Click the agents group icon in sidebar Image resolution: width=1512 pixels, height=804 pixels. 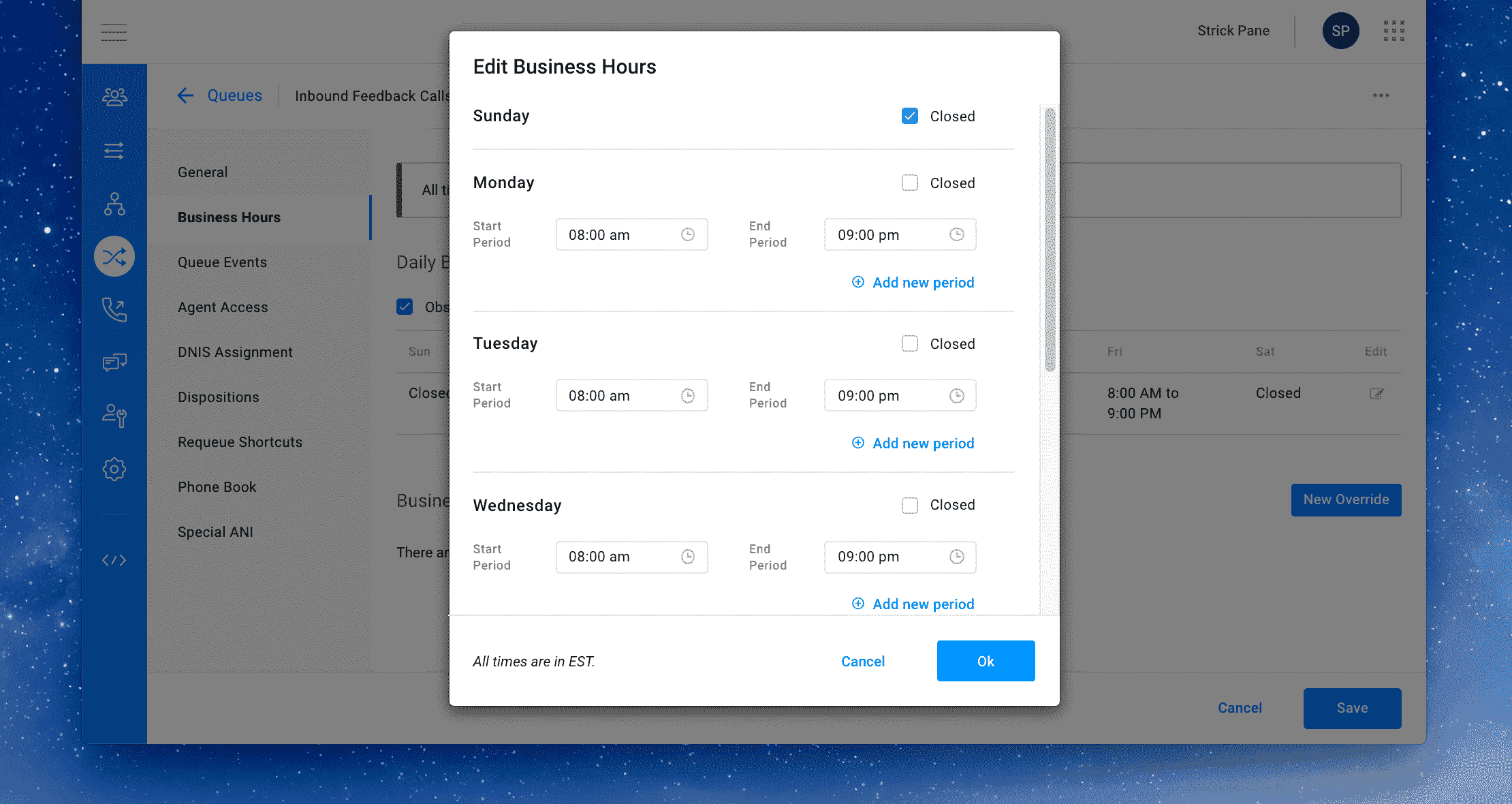[114, 97]
